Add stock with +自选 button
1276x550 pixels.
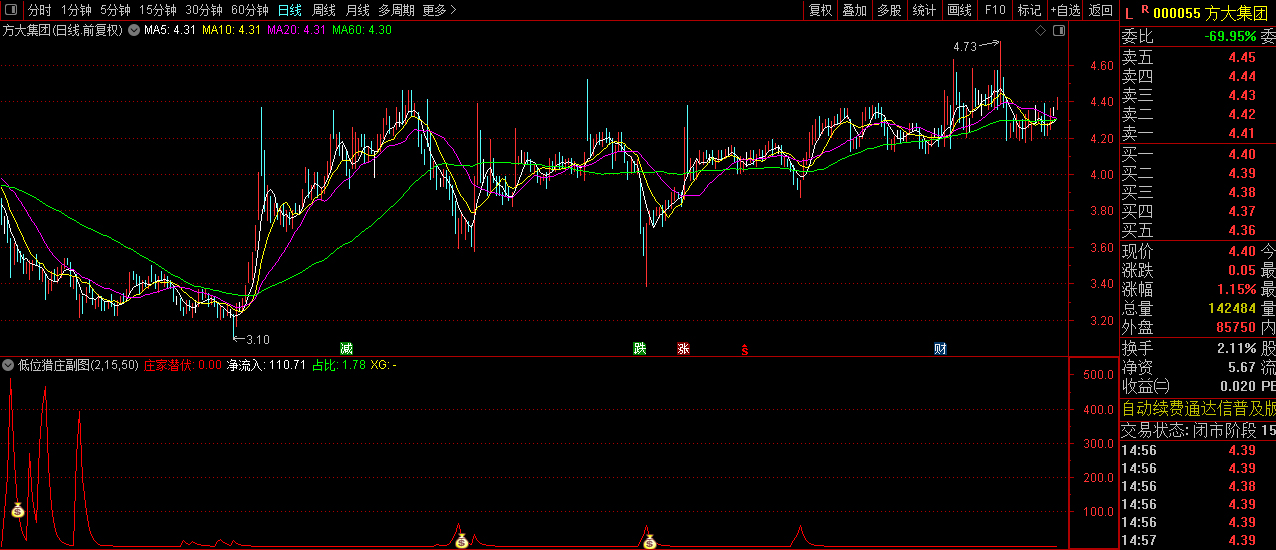1065,10
